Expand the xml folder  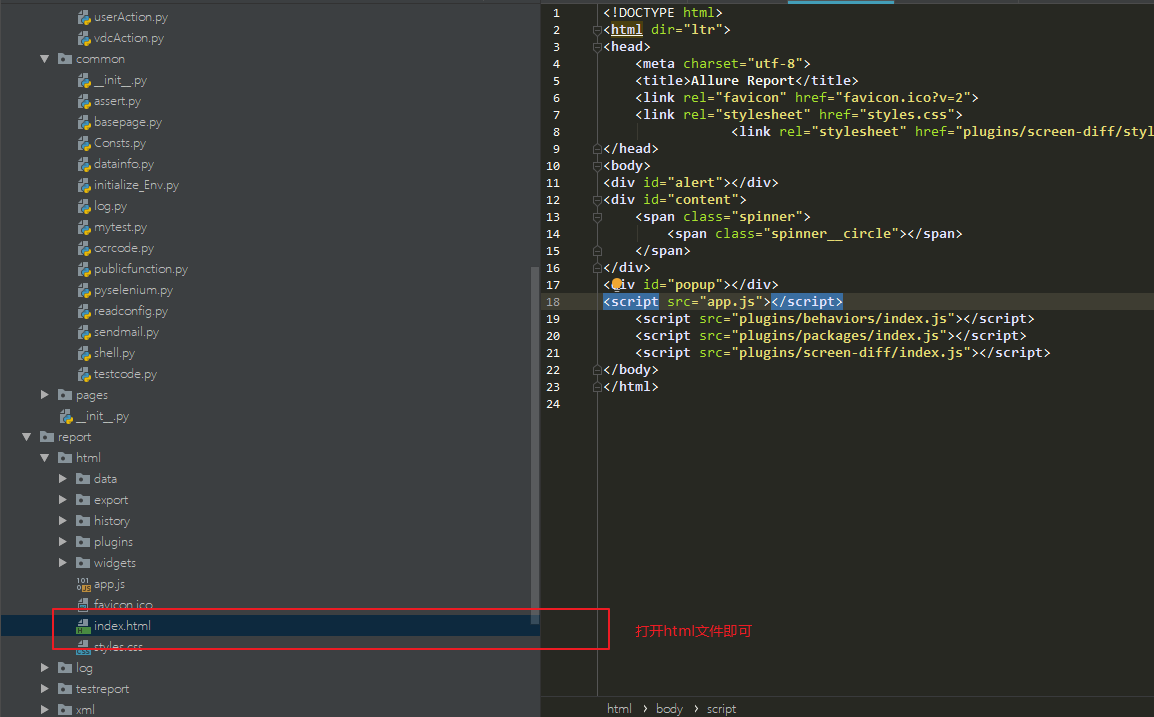click(x=44, y=710)
